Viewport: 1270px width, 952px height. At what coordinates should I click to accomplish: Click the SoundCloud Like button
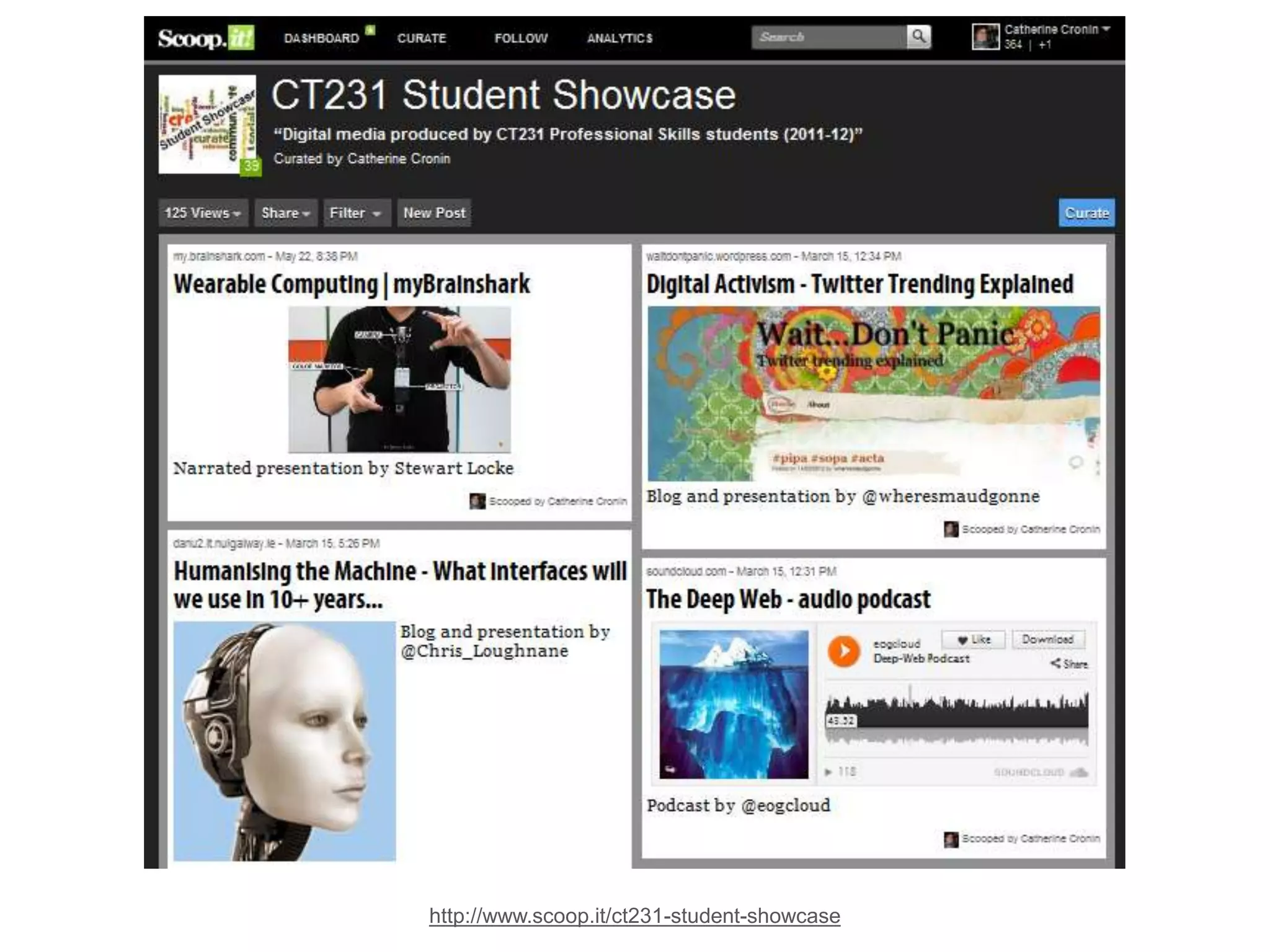[973, 640]
